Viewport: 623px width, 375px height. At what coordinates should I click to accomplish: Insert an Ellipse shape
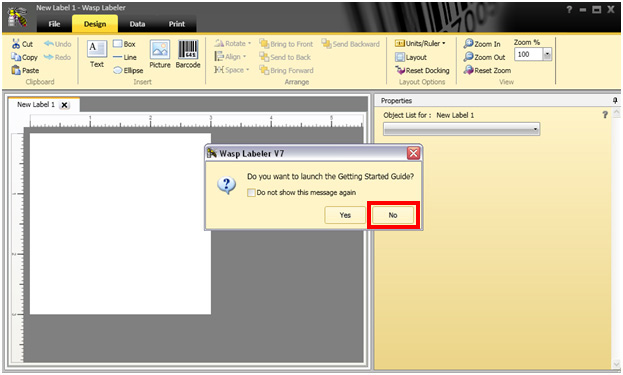[128, 70]
